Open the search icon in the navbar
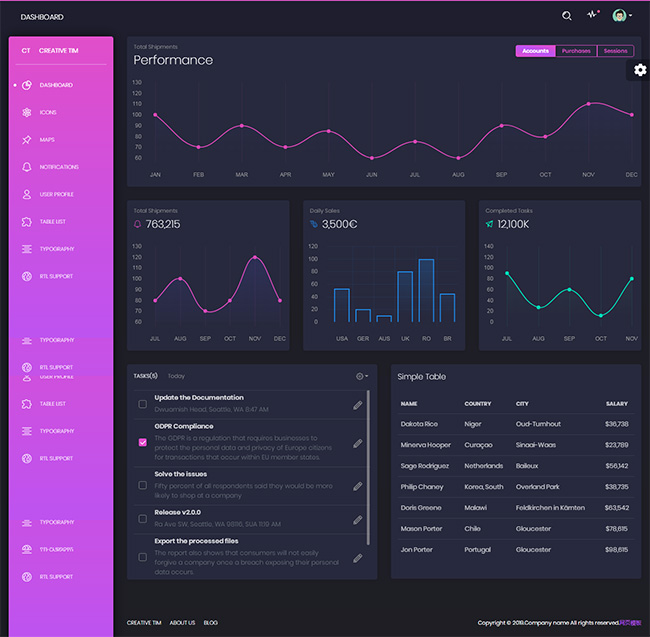The image size is (650, 637). [x=567, y=16]
